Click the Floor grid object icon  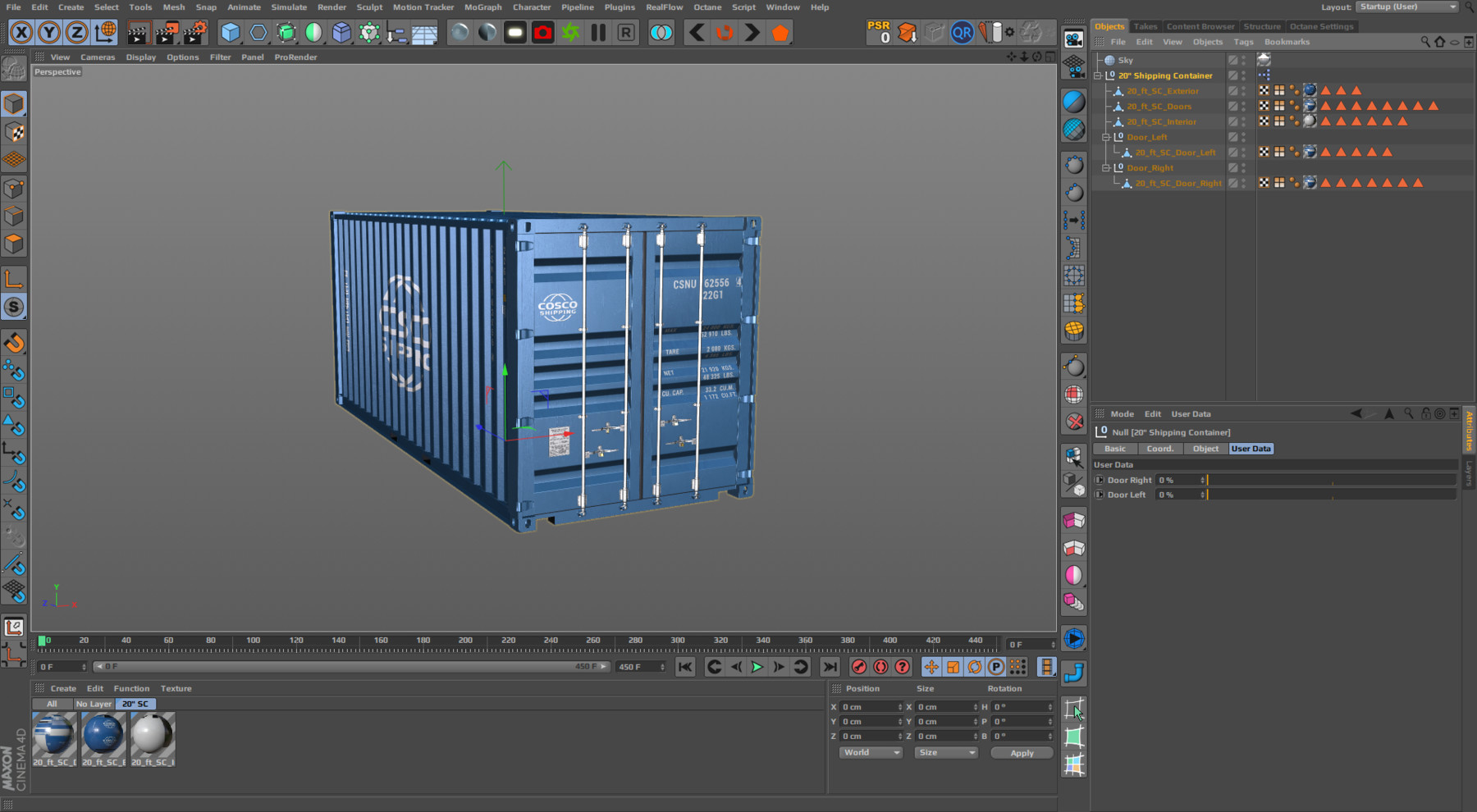[424, 33]
